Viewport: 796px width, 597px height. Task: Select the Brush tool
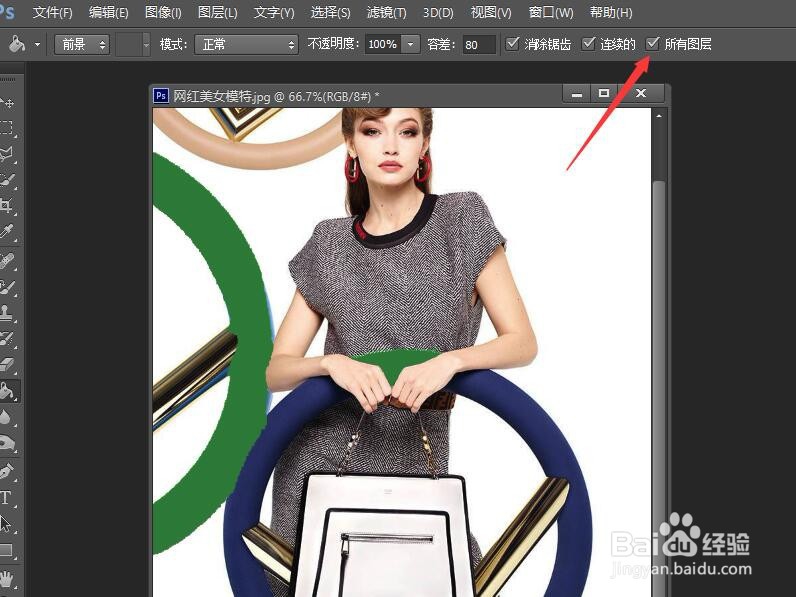coord(7,287)
